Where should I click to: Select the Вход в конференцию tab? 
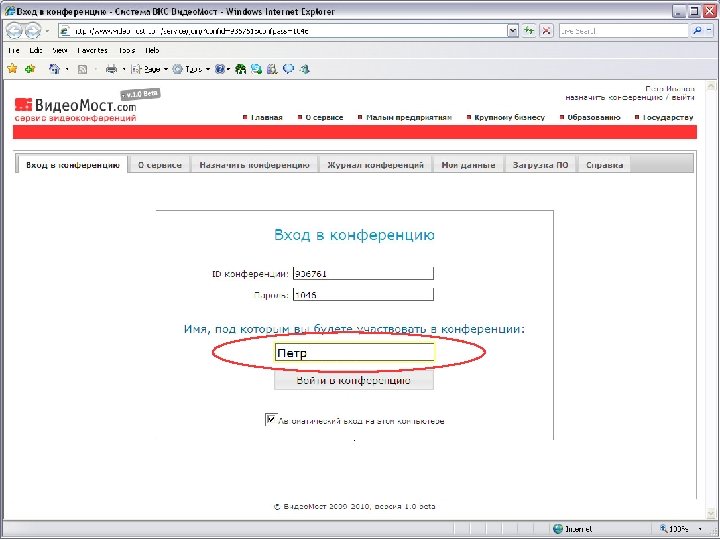coord(73,165)
